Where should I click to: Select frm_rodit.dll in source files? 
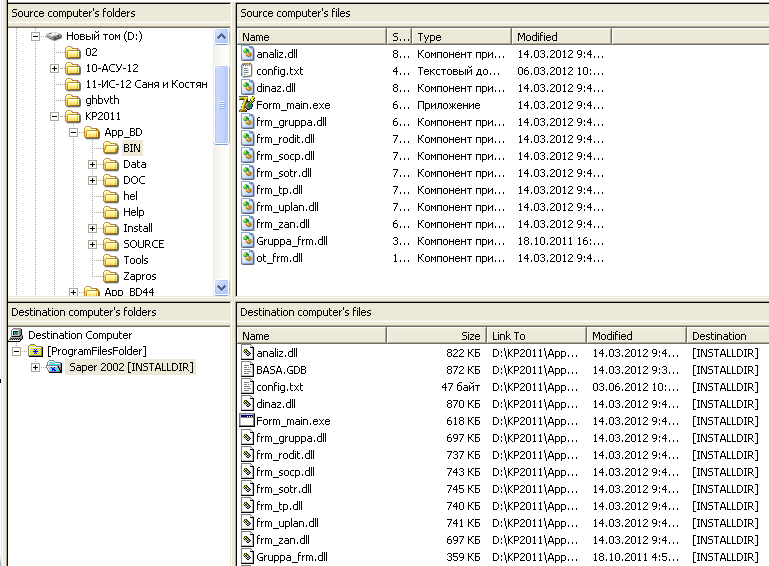point(285,139)
